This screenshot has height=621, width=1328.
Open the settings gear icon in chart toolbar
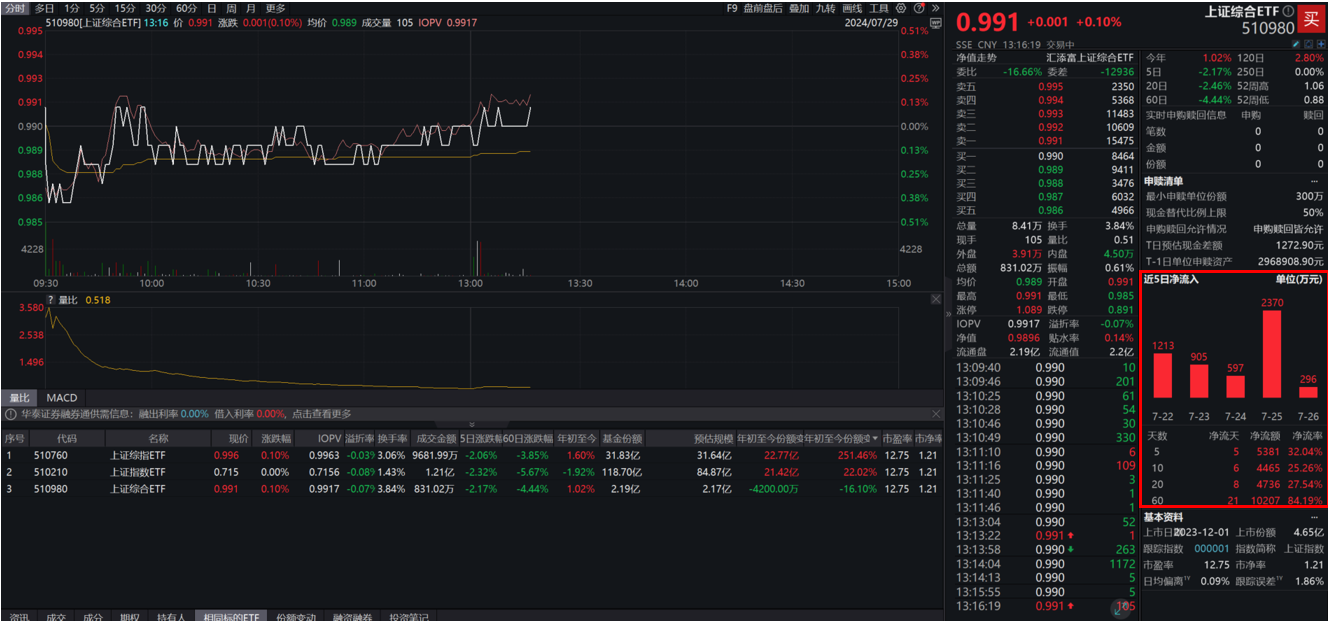tap(900, 8)
